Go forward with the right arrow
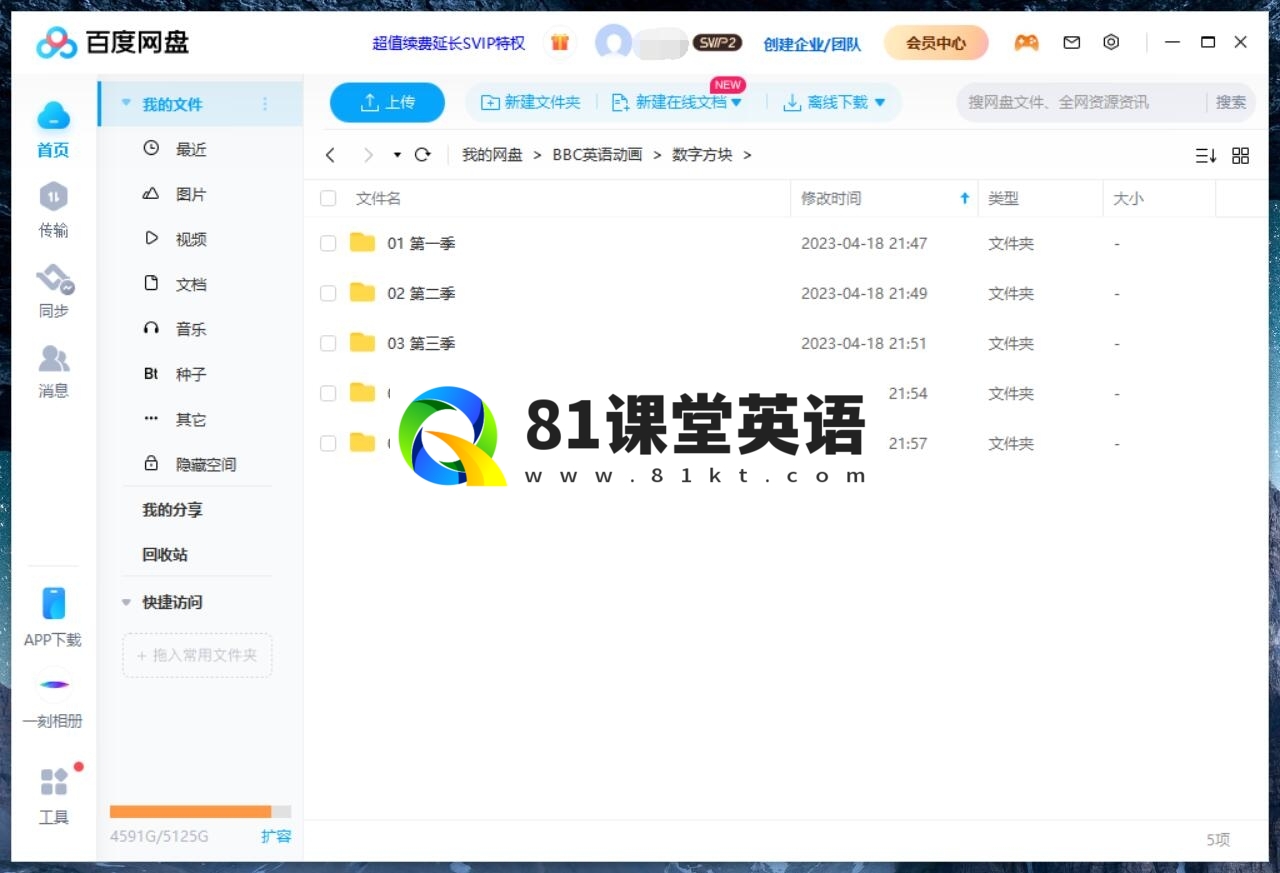1280x873 pixels. click(368, 155)
